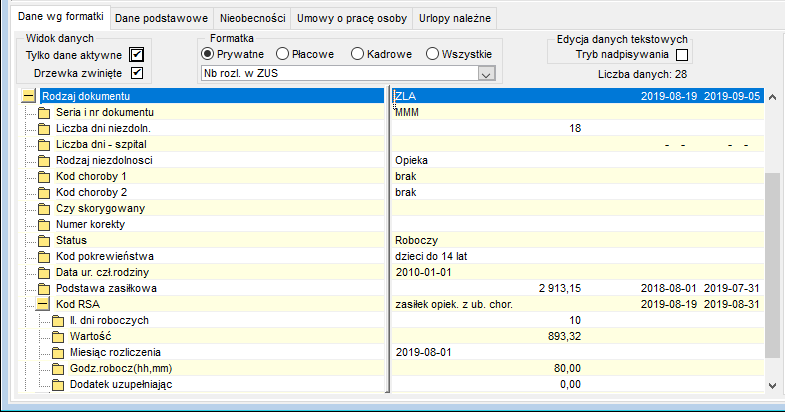
Task: Click zasiłek opiek. z ub. chor. value
Action: click(454, 304)
